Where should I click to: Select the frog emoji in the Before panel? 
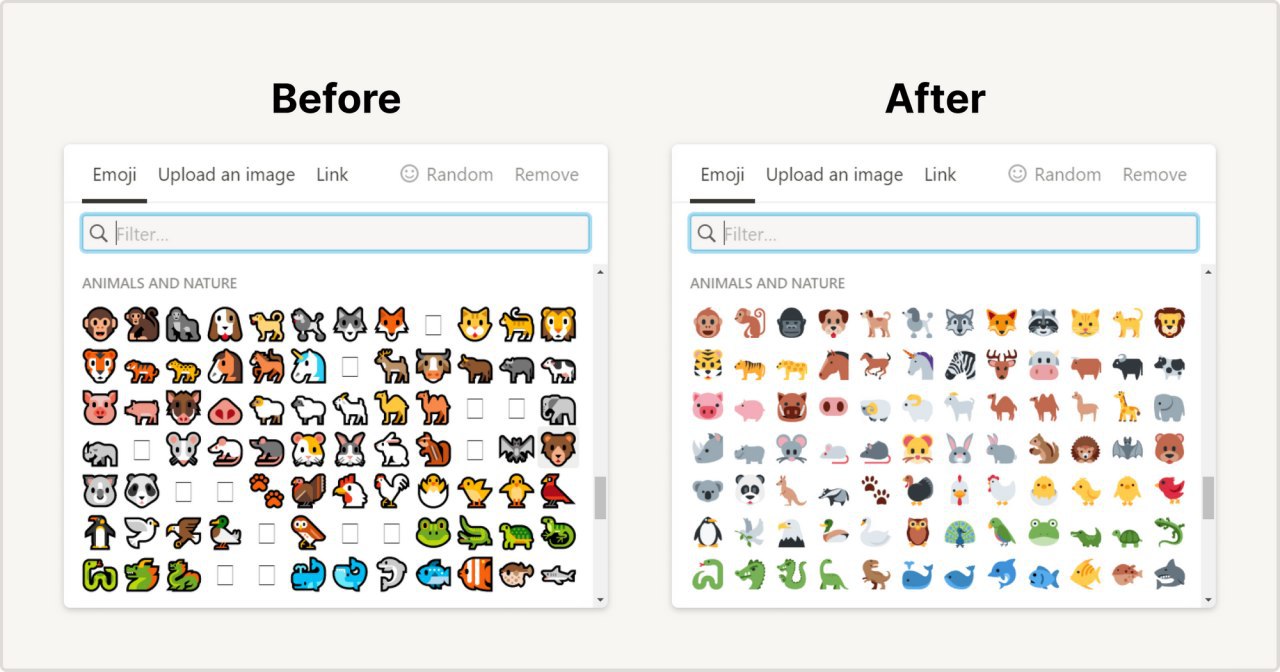433,533
